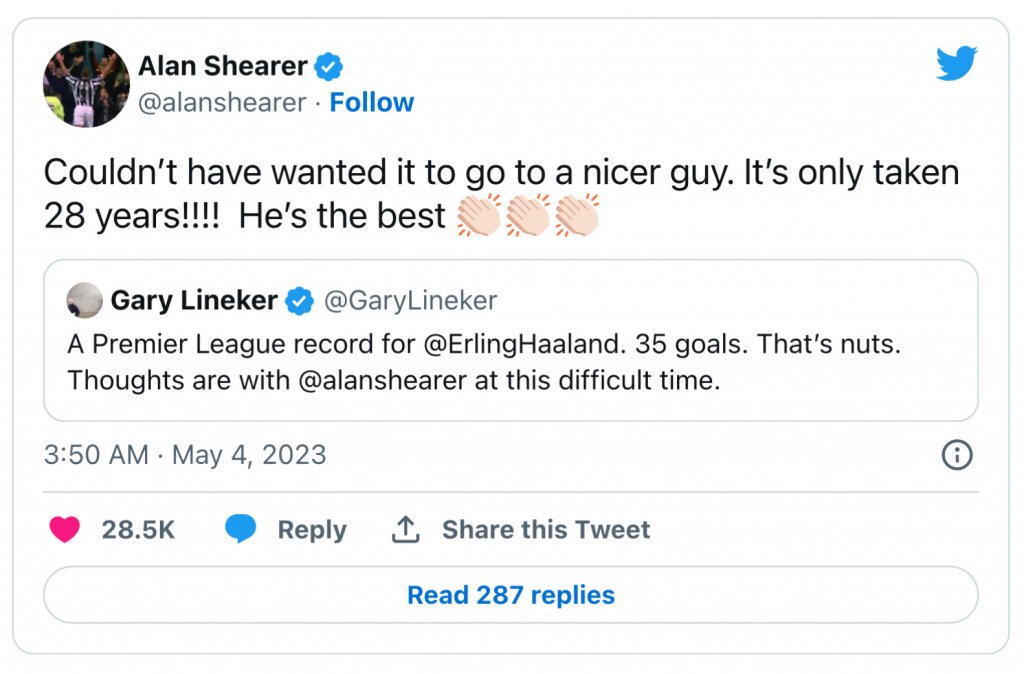Click the blue reply bubble icon
Viewport: 1024px width, 674px height.
[x=240, y=529]
